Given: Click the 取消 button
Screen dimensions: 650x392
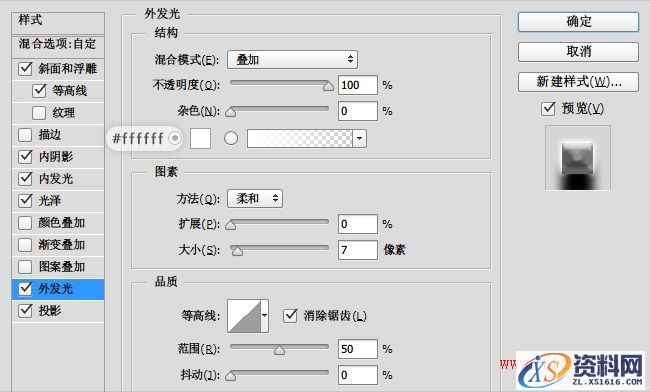Looking at the screenshot, I should click(x=578, y=52).
